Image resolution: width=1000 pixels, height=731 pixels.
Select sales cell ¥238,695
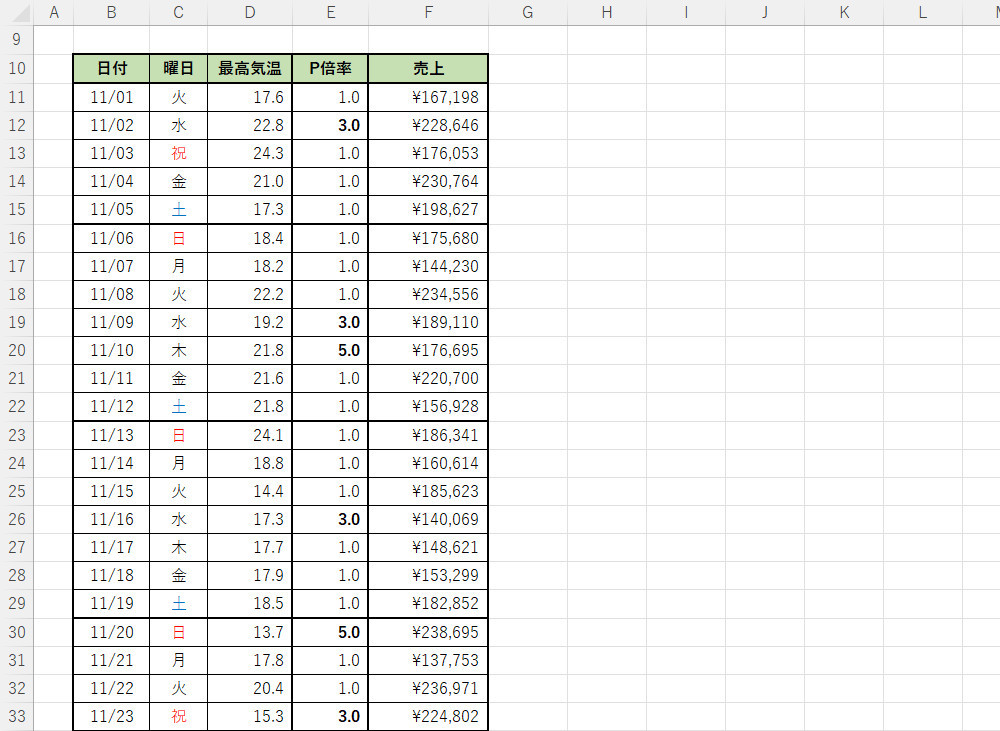(429, 632)
